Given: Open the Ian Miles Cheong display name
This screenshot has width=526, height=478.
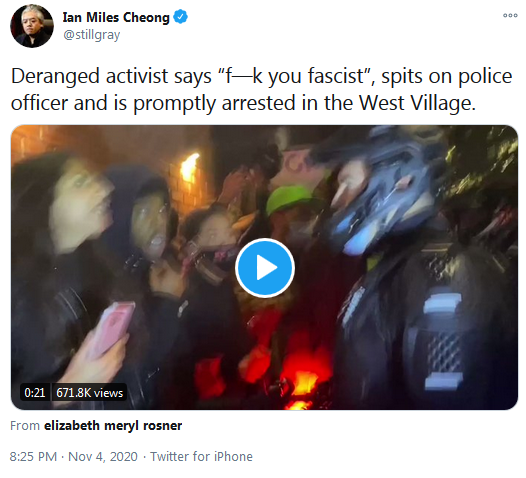Looking at the screenshot, I should pos(116,17).
